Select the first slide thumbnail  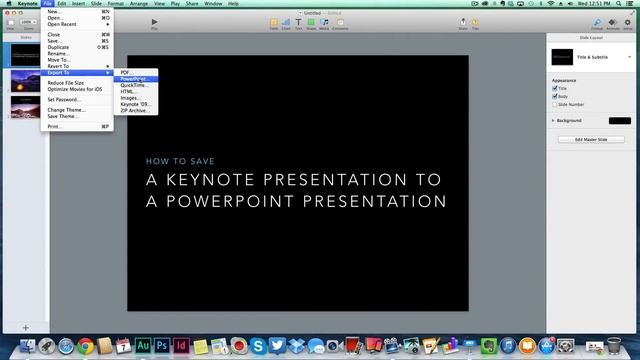coord(25,55)
